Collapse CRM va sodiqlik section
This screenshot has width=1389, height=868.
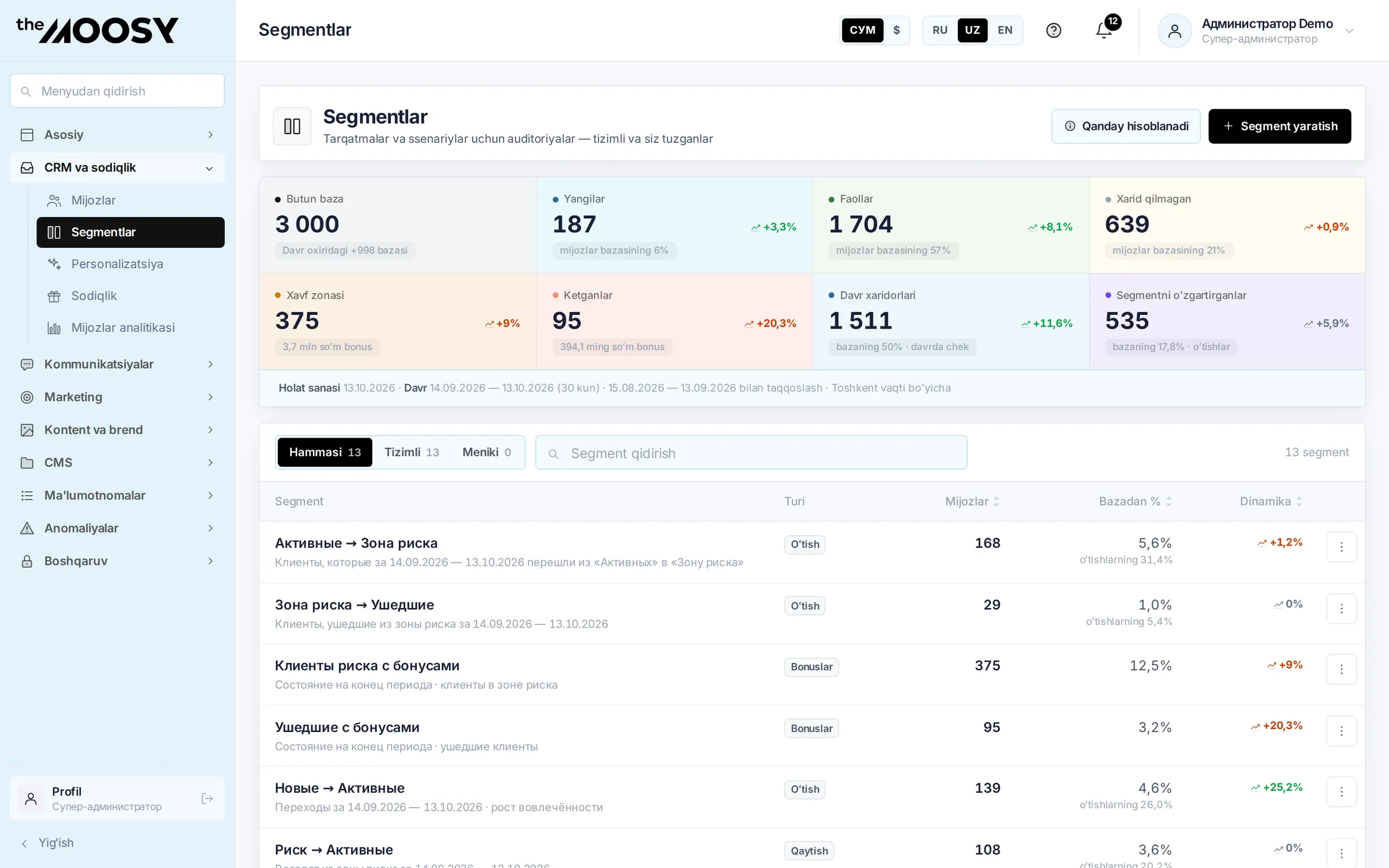[x=117, y=168]
